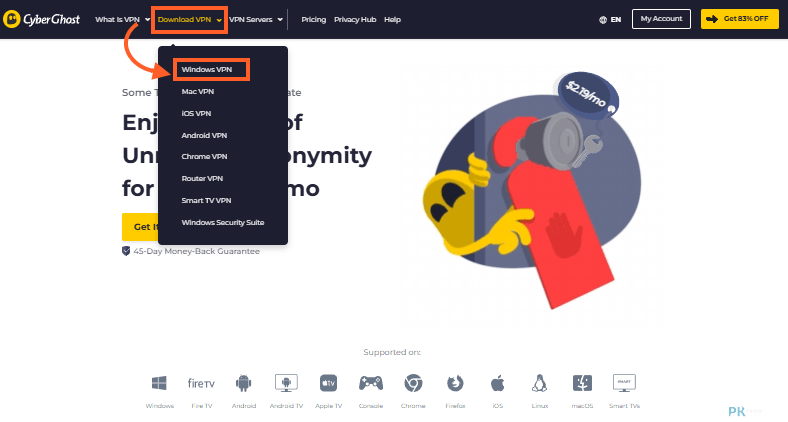Open the What is VPN menu

click(117, 20)
